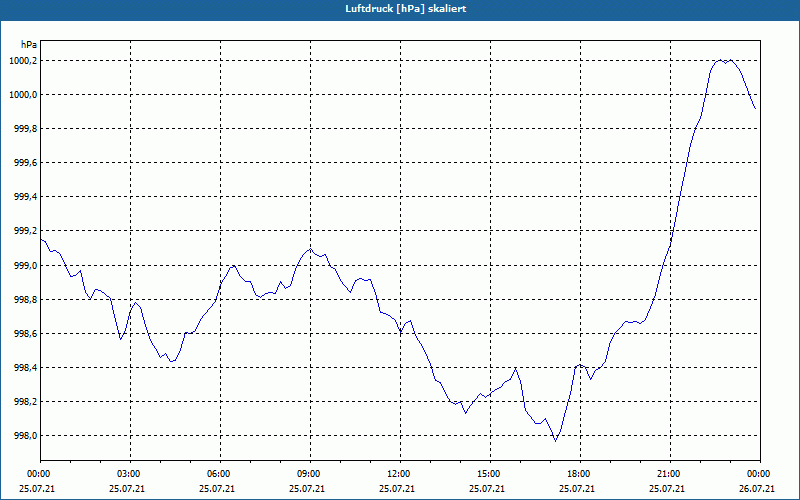Screen dimensions: 800x500
Task: Click the 998,0 axis label
Action: 26,436
